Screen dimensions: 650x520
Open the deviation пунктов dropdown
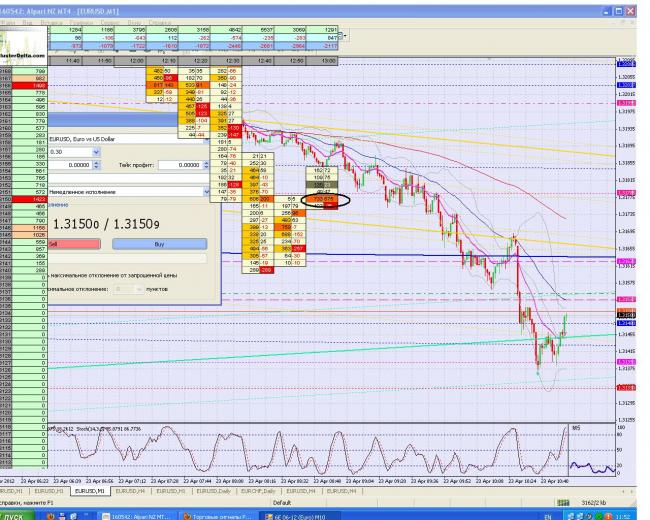pyautogui.click(x=140, y=289)
